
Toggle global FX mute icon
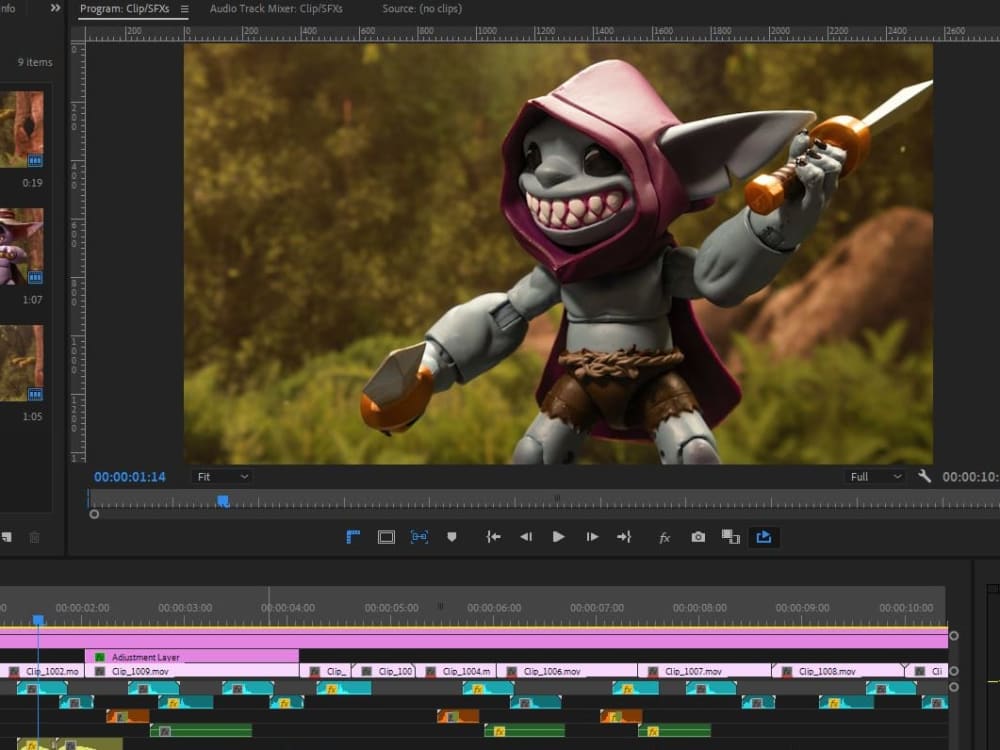[x=665, y=538]
